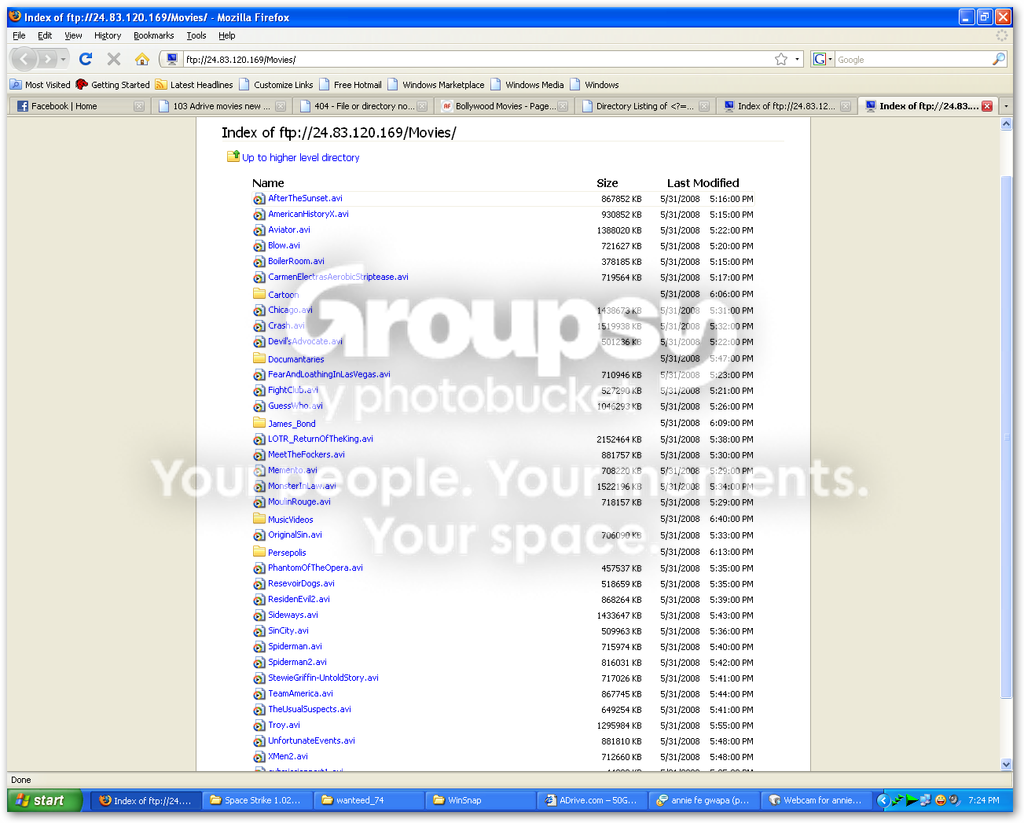Click the file icon beside SinCity.avi
Image resolution: width=1024 pixels, height=823 pixels.
[x=259, y=632]
